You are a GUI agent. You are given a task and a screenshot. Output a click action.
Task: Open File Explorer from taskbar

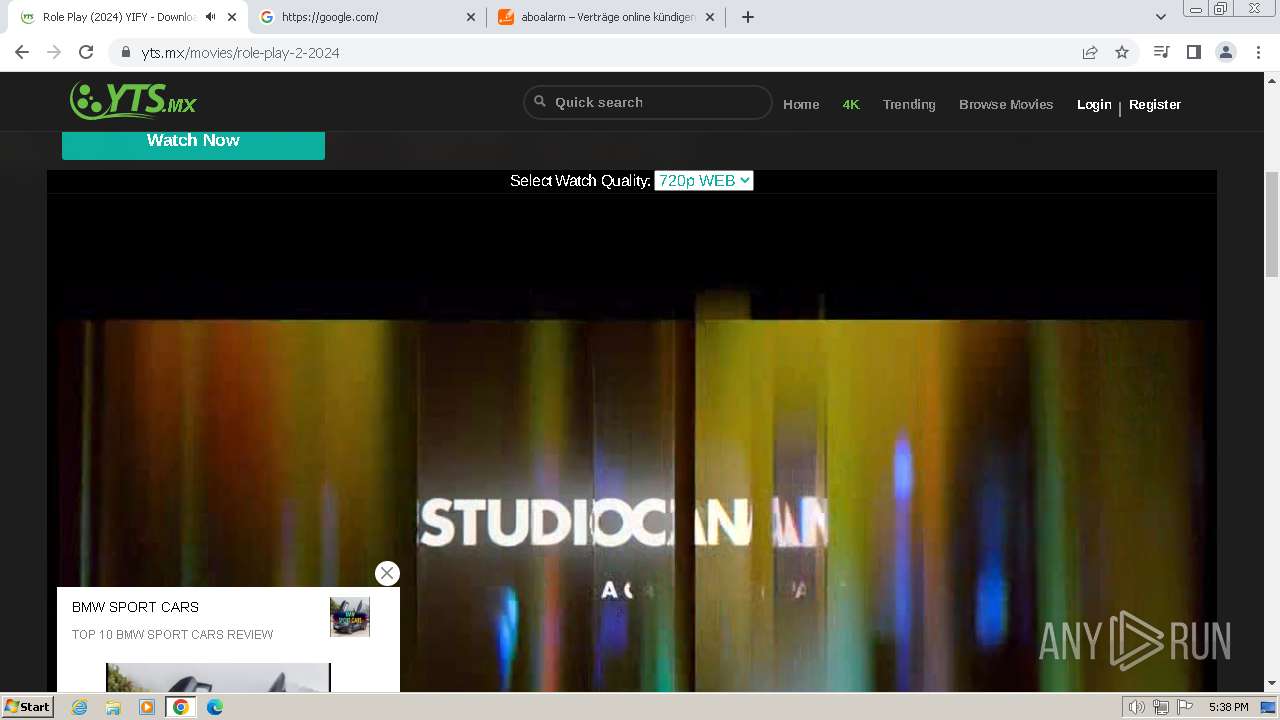pos(113,707)
